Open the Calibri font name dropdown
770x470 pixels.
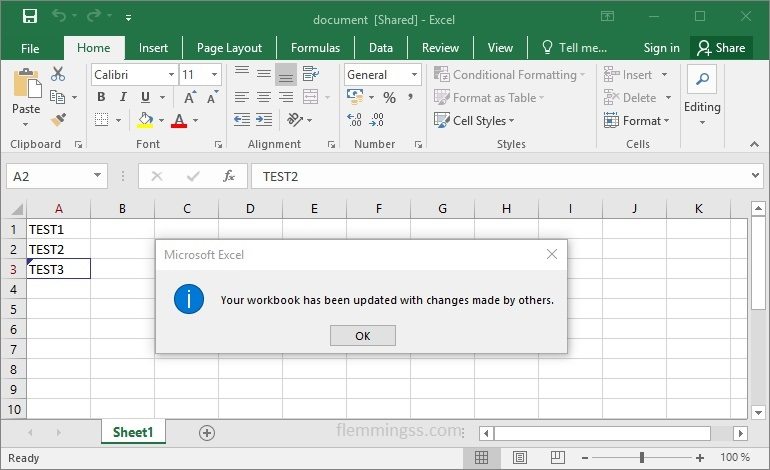click(171, 75)
